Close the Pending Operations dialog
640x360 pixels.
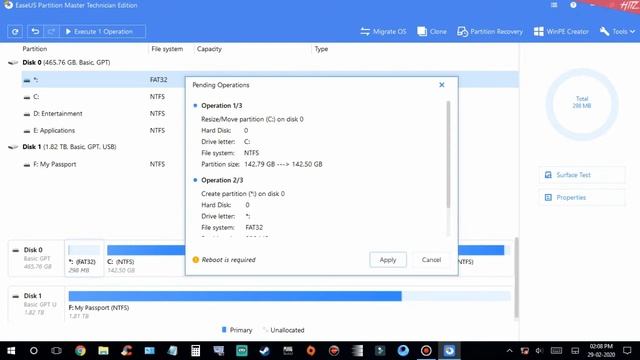[x=442, y=85]
